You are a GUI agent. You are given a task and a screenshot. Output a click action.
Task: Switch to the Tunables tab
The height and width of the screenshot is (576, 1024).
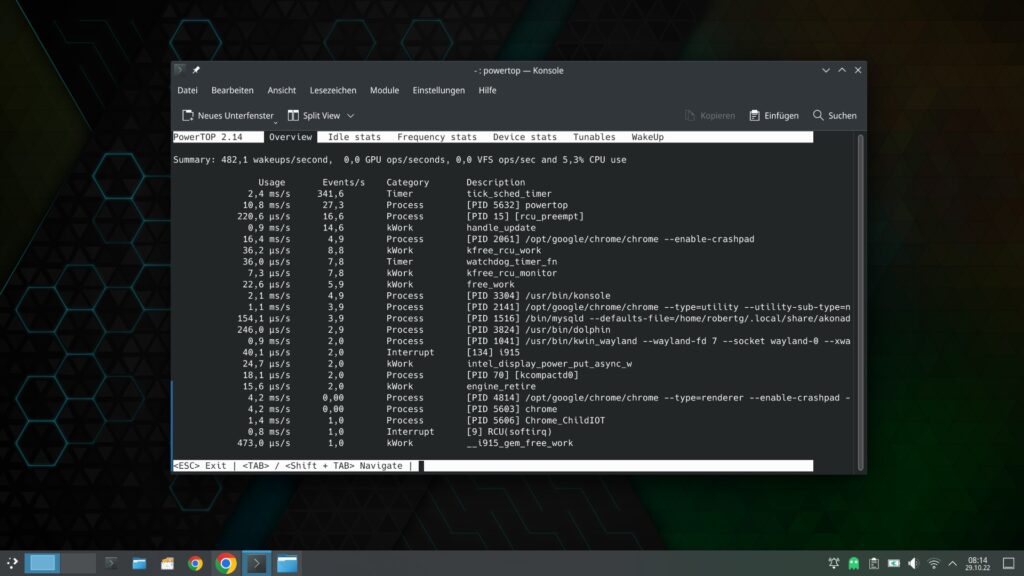[594, 137]
